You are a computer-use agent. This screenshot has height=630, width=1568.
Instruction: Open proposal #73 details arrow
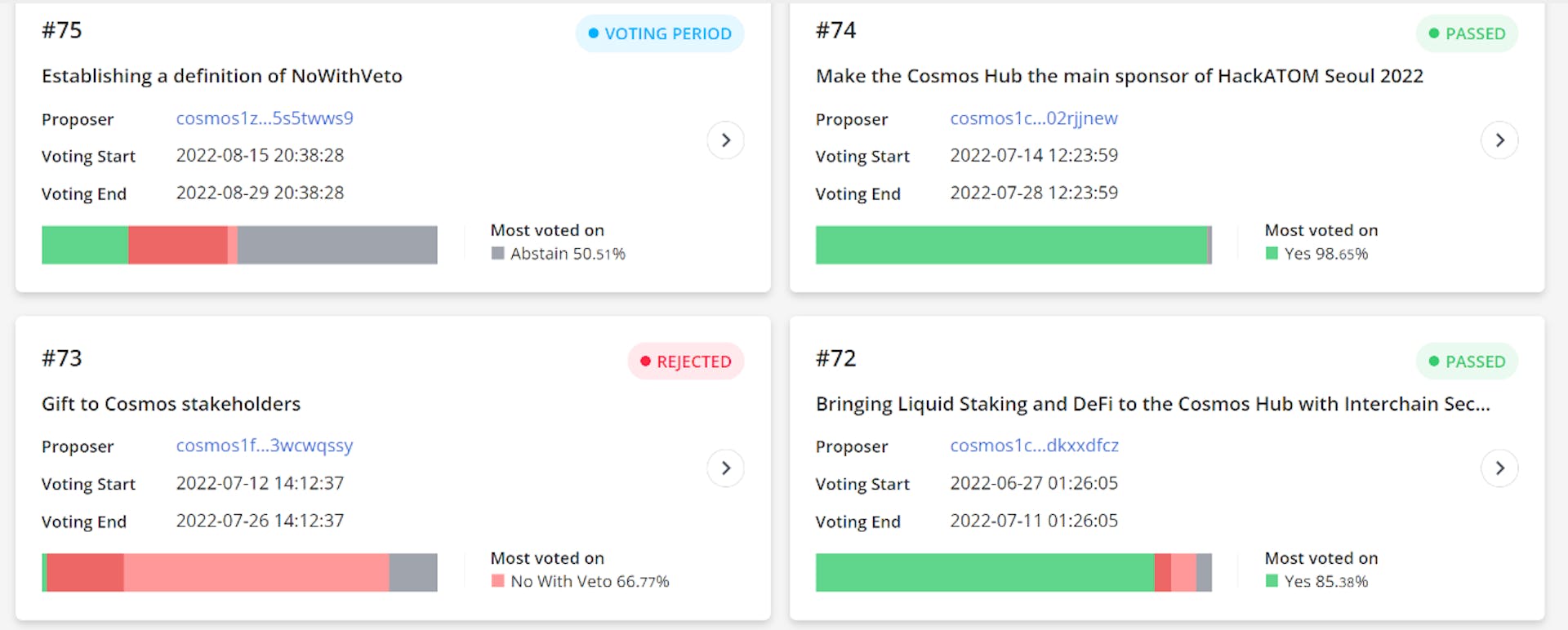(x=725, y=468)
